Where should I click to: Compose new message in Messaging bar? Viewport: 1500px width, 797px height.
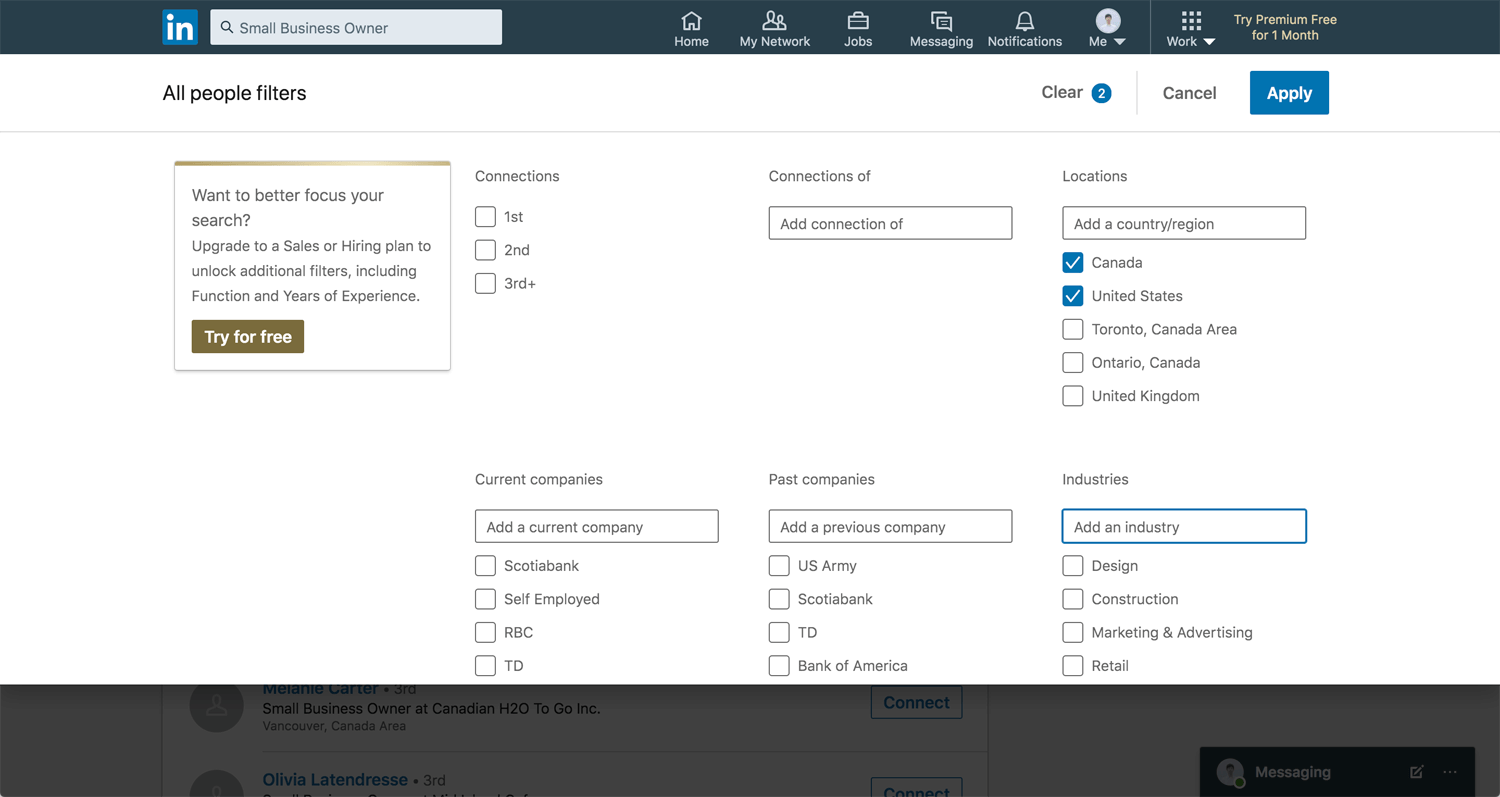[x=1416, y=772]
